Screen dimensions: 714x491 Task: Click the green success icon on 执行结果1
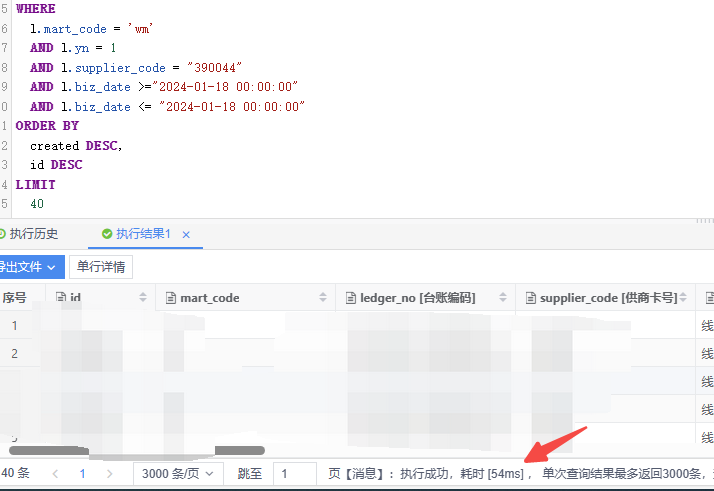click(107, 234)
